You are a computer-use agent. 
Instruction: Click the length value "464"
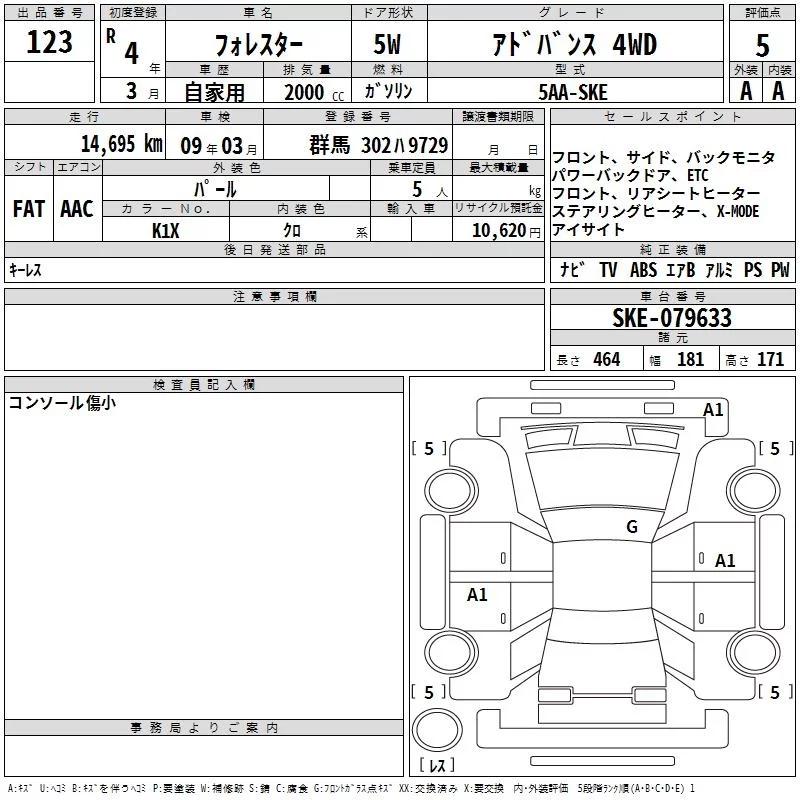point(607,359)
